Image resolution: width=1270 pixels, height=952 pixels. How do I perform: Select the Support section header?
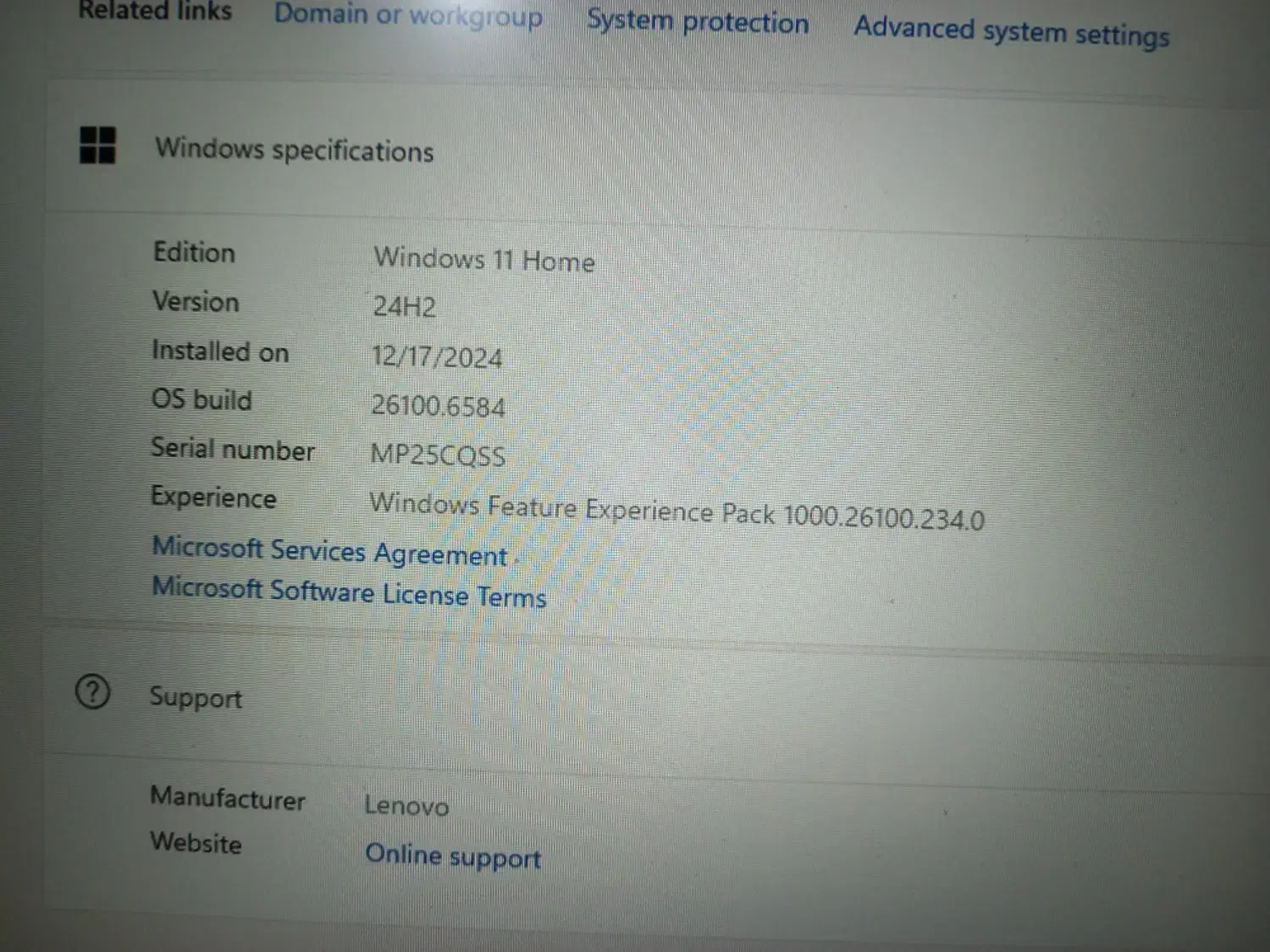[196, 698]
